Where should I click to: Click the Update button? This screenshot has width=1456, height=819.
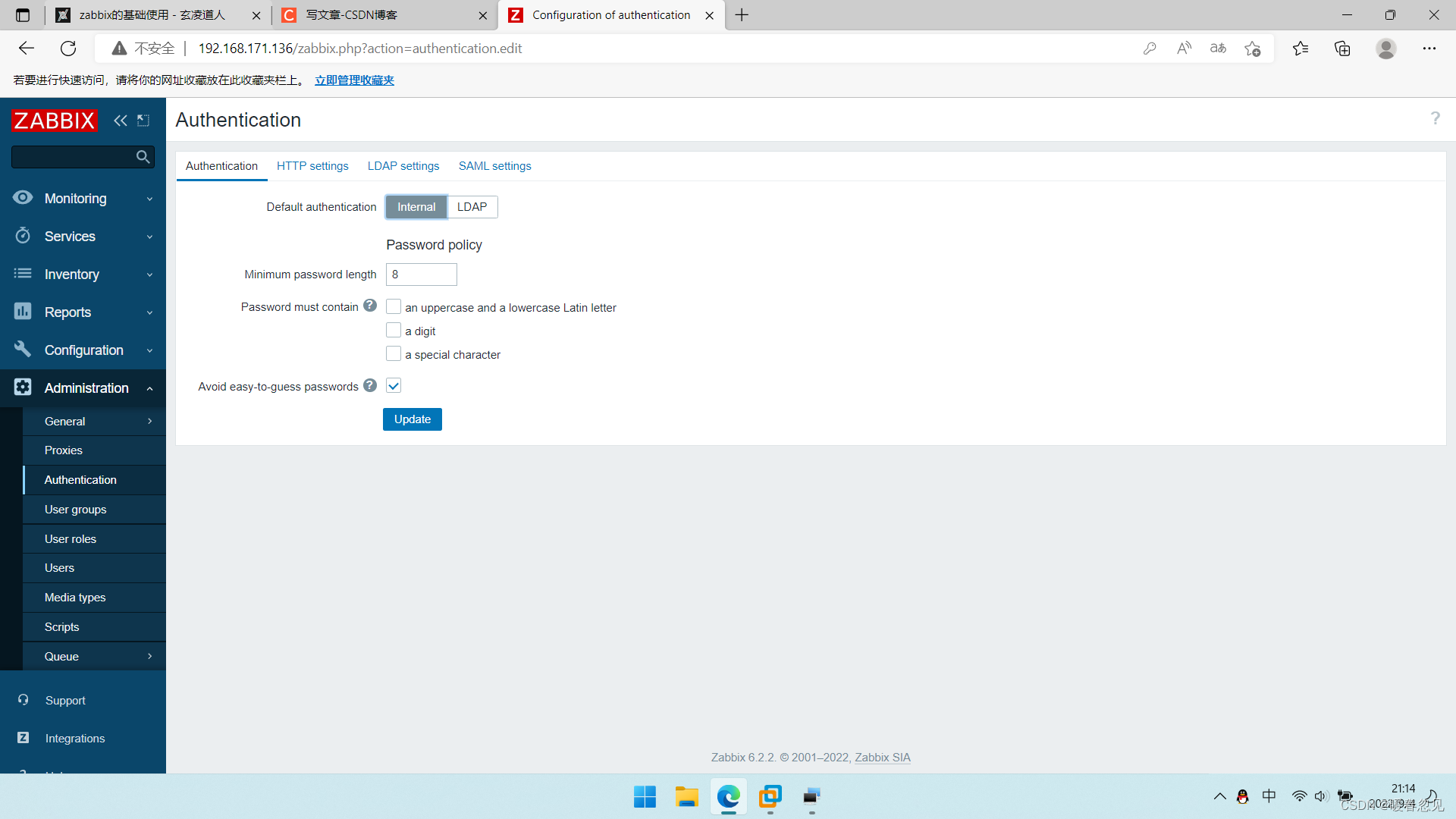412,419
